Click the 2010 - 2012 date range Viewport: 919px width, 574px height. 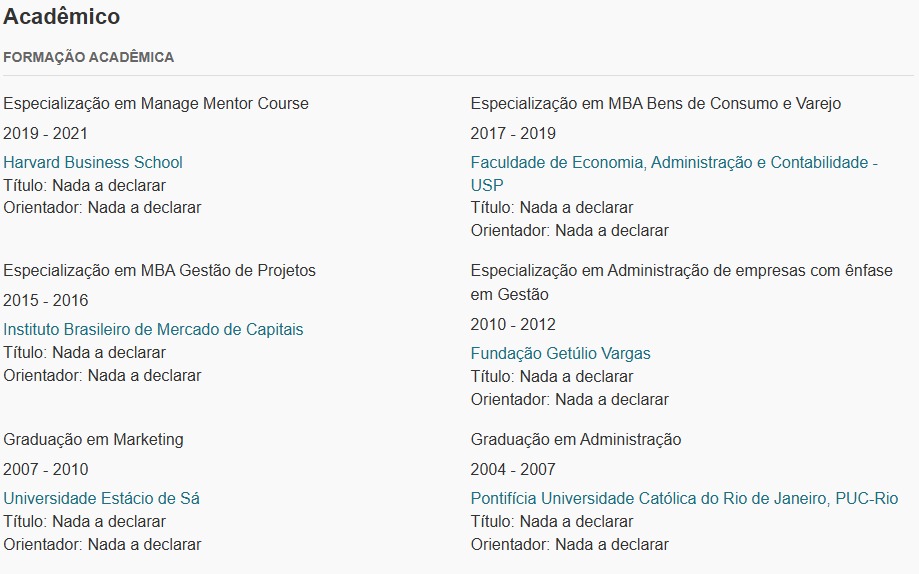coord(513,325)
